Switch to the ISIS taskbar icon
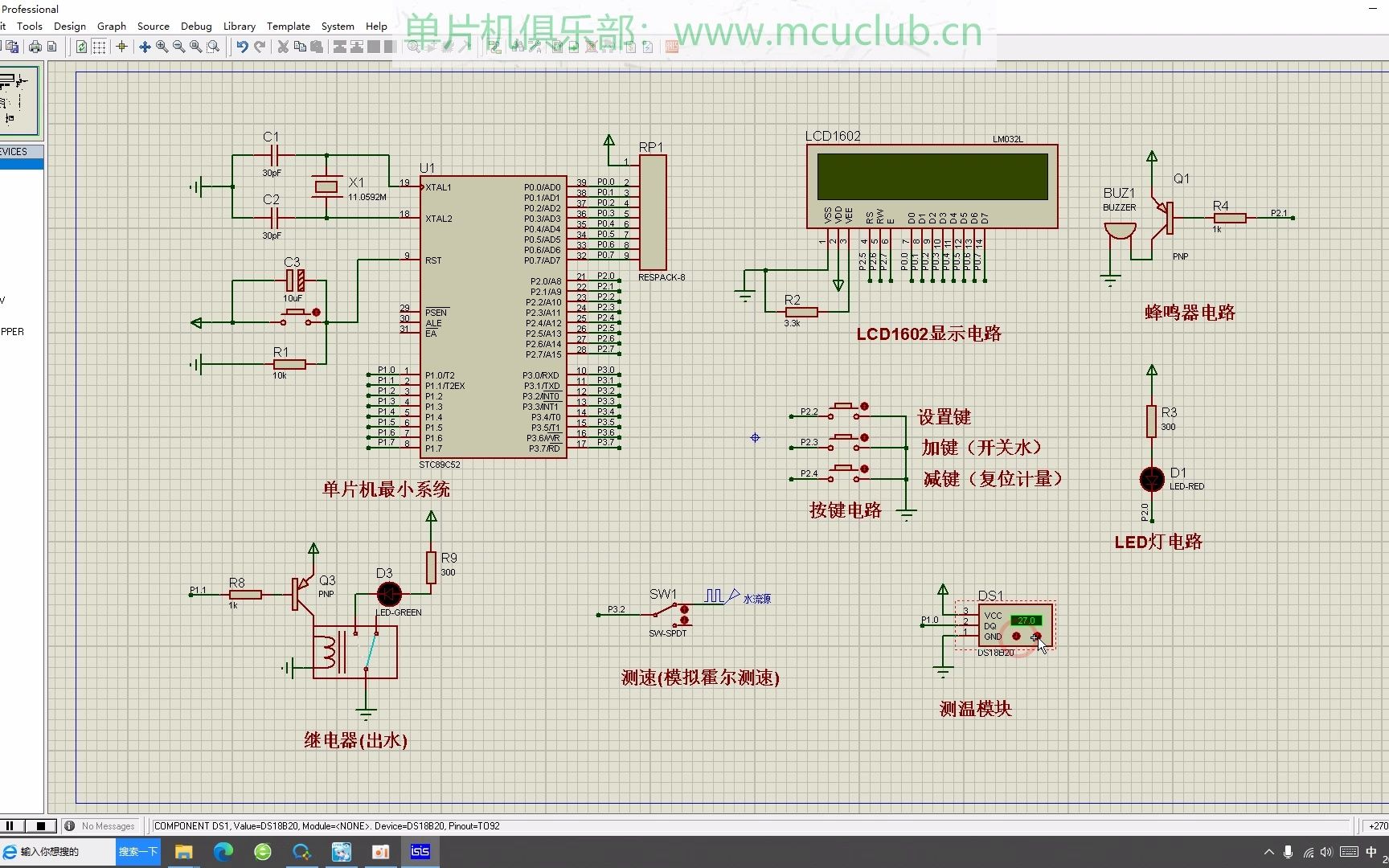 (420, 852)
